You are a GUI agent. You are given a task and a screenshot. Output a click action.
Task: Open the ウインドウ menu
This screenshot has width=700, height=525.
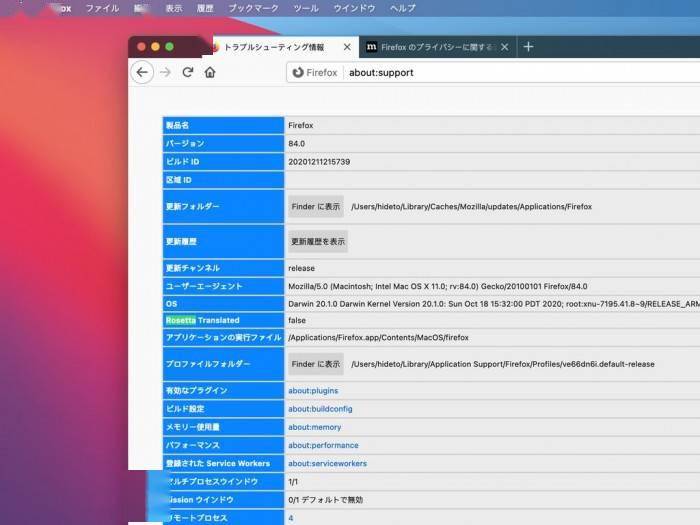(x=354, y=8)
